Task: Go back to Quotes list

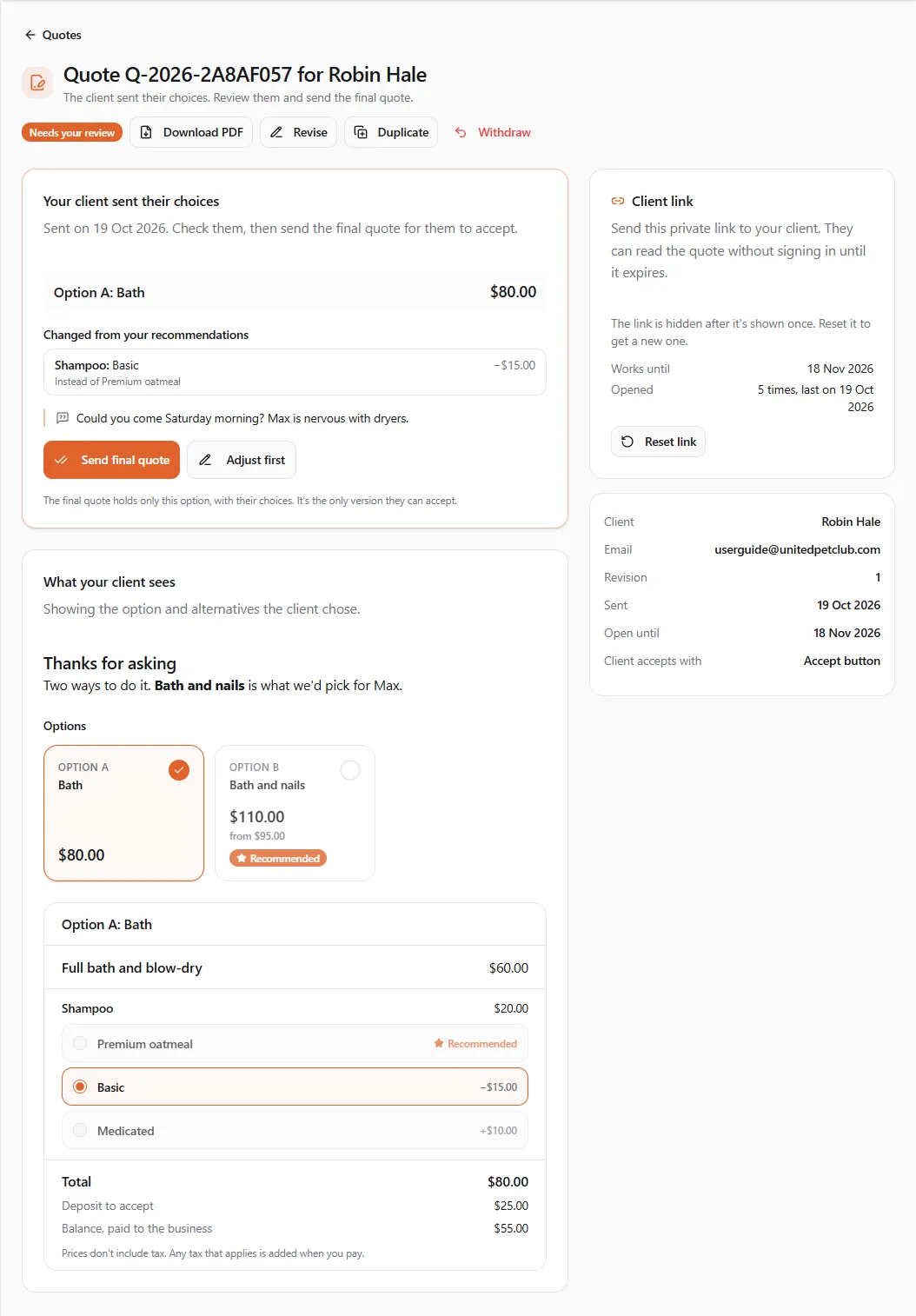Action: (53, 35)
